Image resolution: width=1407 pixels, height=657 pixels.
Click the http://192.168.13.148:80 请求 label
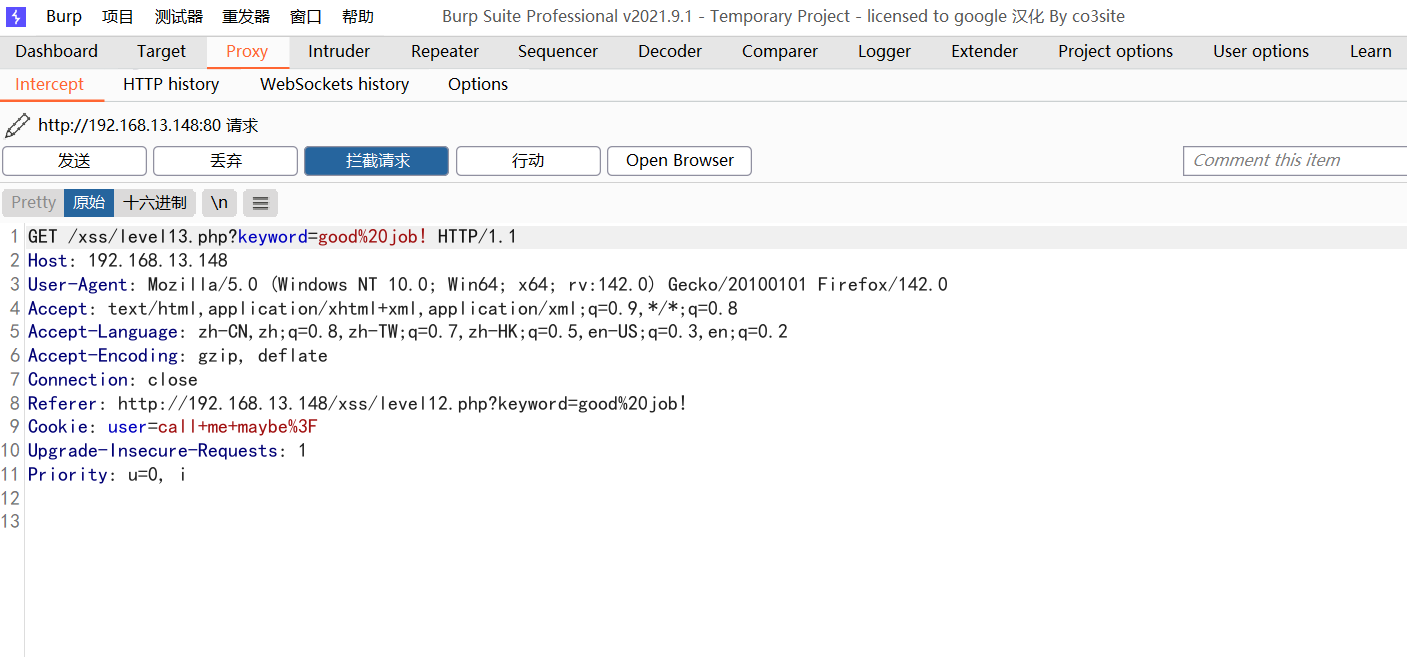pyautogui.click(x=148, y=125)
